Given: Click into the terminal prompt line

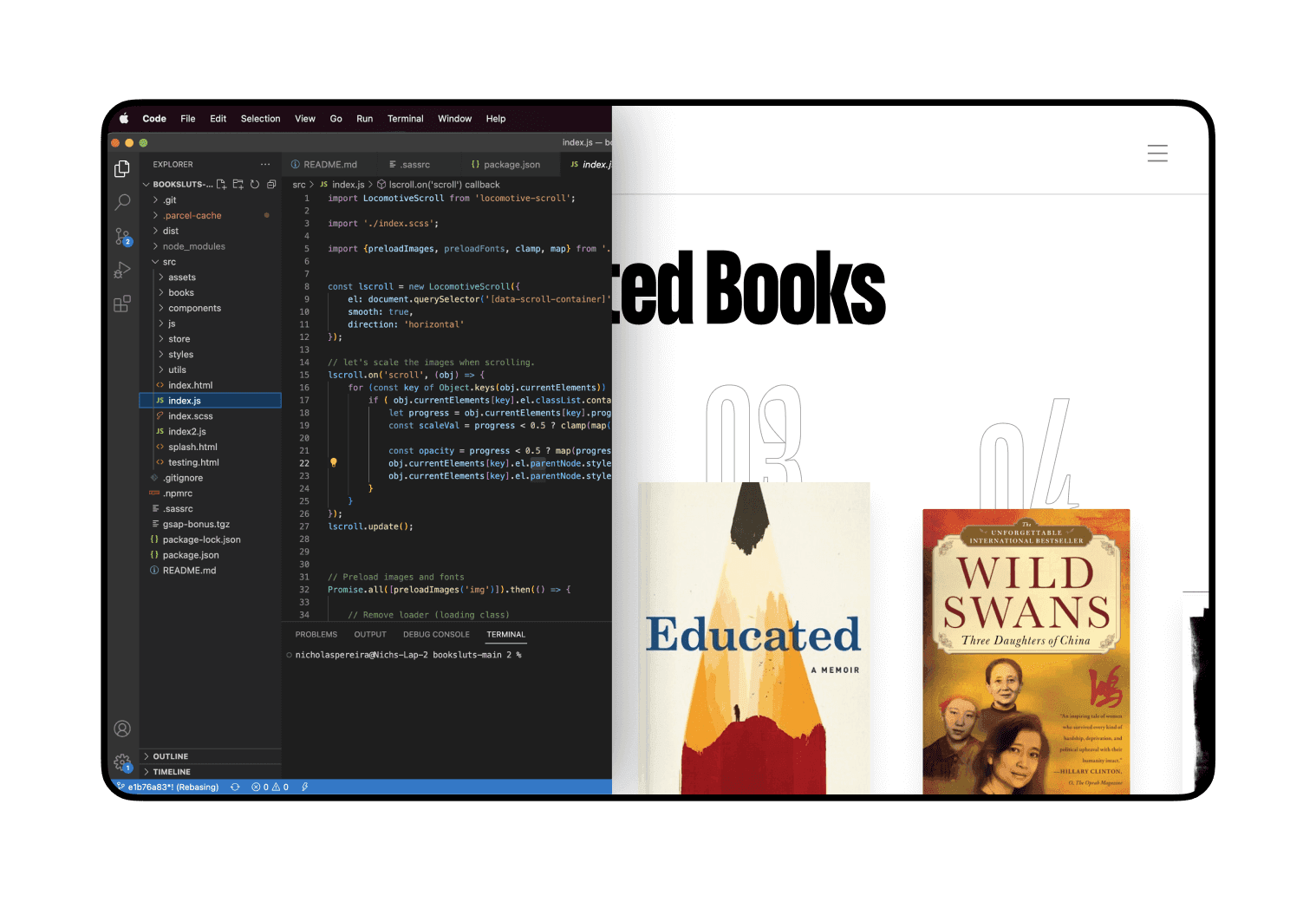Looking at the screenshot, I should tap(407, 655).
